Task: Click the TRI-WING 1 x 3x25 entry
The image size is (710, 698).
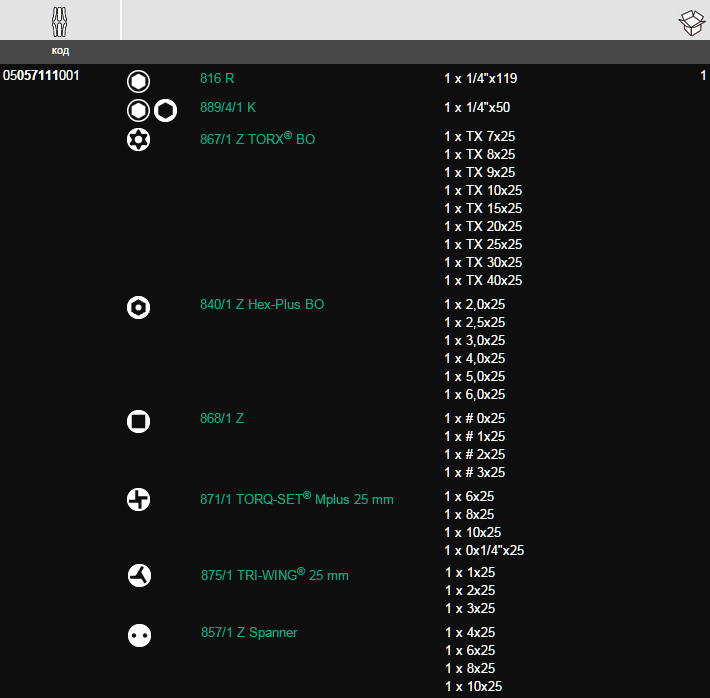Action: click(470, 608)
